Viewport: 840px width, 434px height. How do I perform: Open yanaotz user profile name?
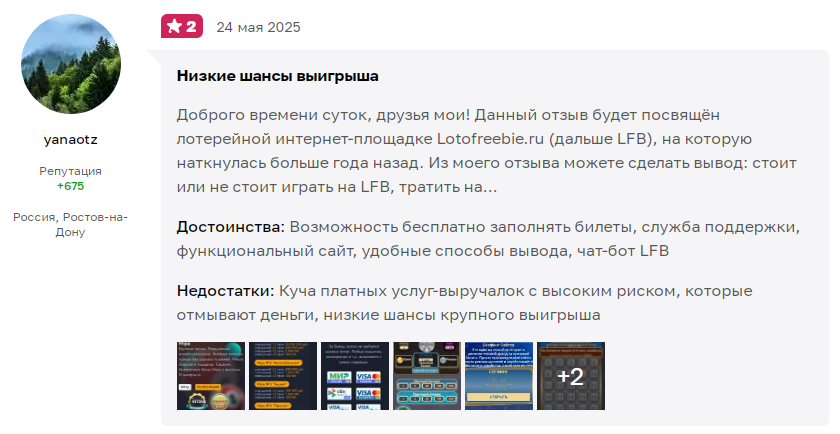click(71, 140)
